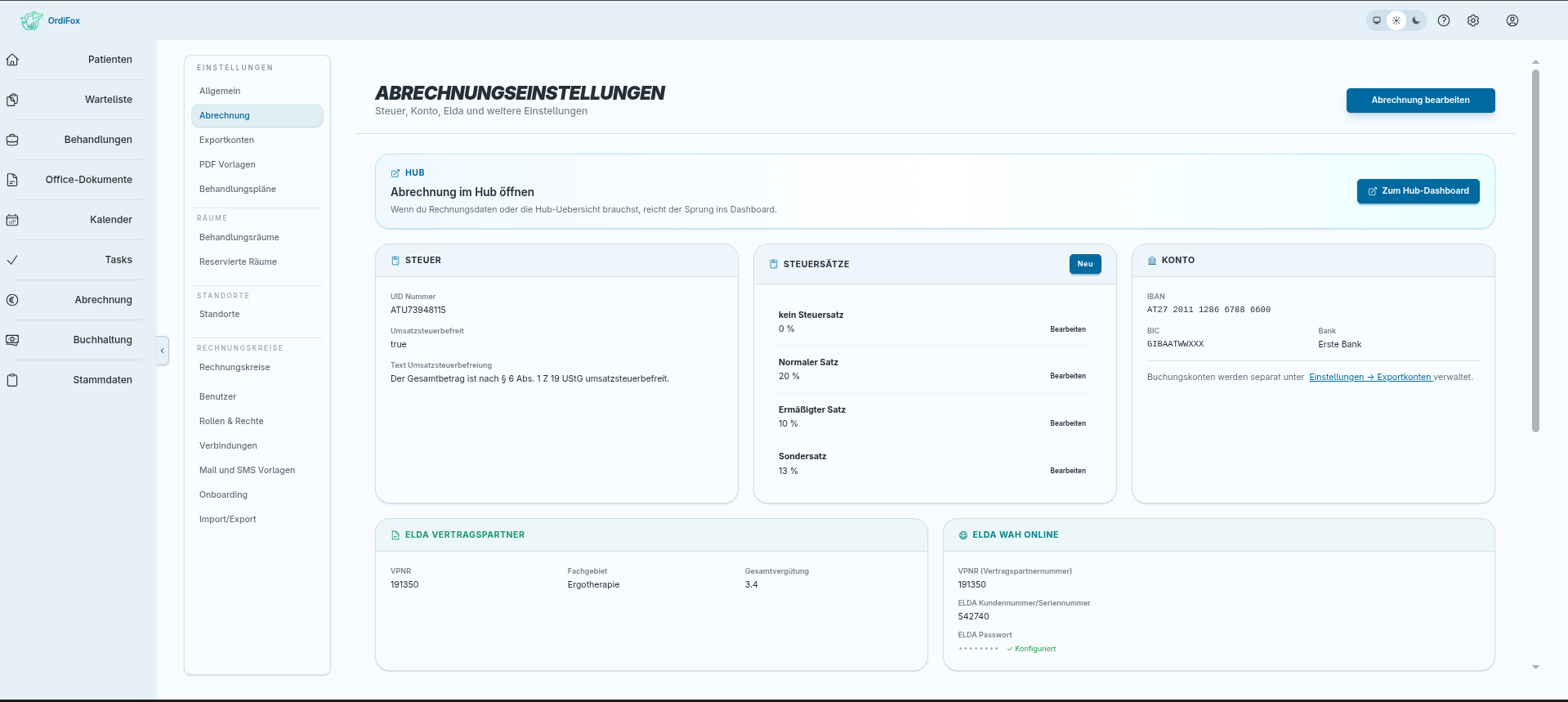Edit the kein Steuersatz entry
The width and height of the screenshot is (1568, 702).
(1068, 329)
